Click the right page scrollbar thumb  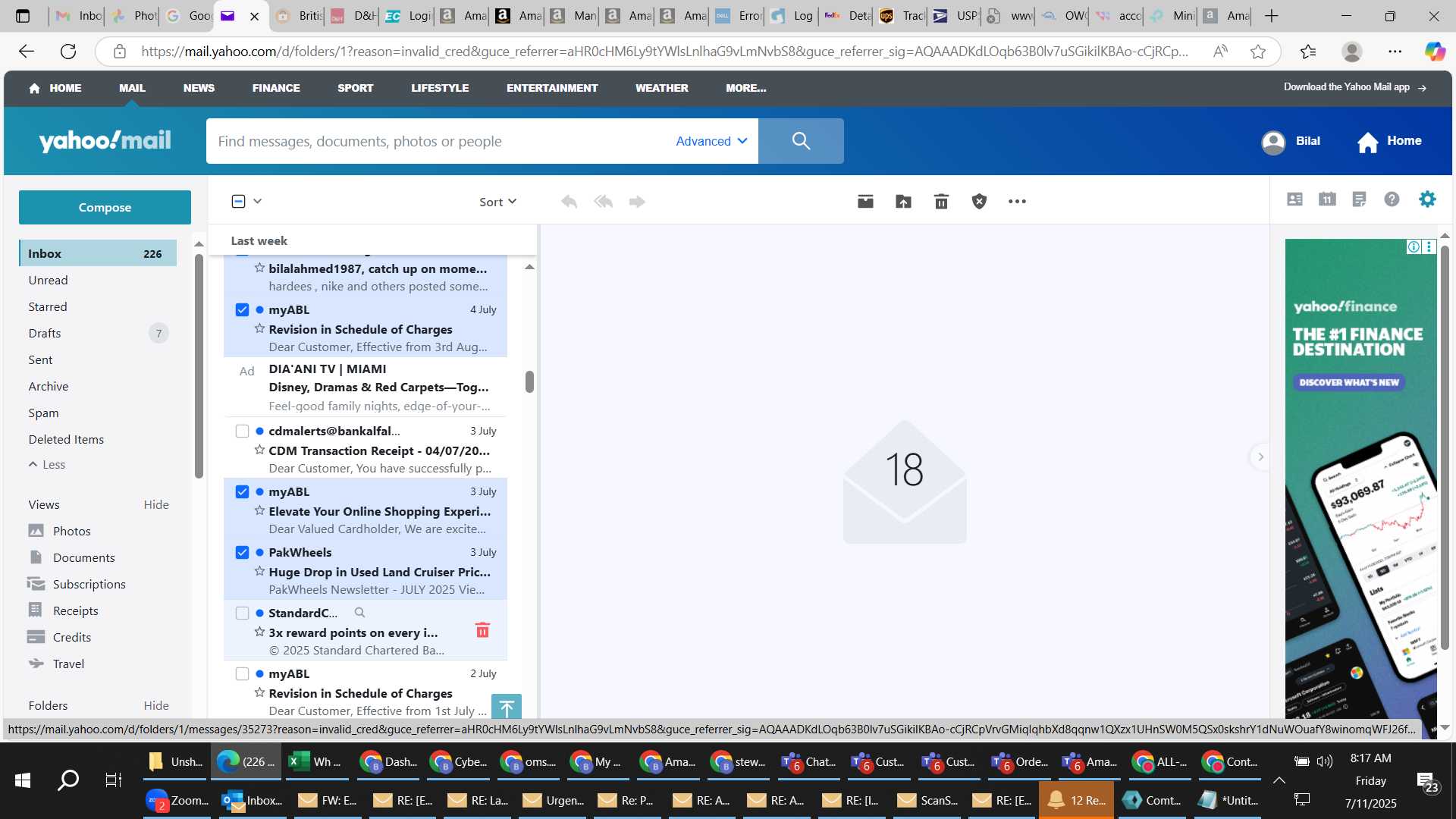1445,449
